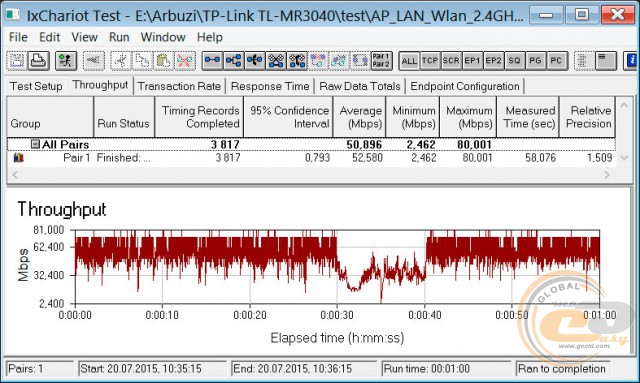Image resolution: width=640 pixels, height=383 pixels.
Task: Click the Pair 1 colored chart icon
Action: [x=18, y=158]
